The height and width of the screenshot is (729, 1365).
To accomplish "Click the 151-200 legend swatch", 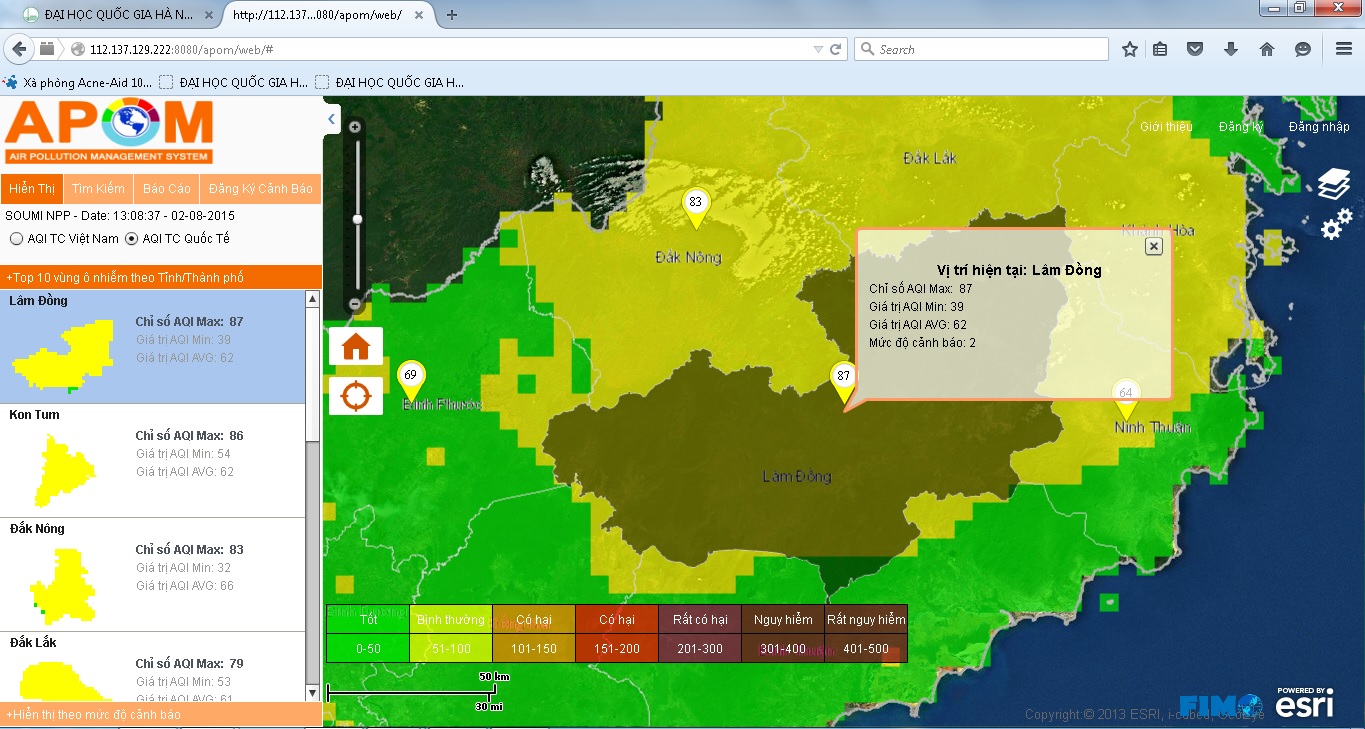I will (x=617, y=648).
